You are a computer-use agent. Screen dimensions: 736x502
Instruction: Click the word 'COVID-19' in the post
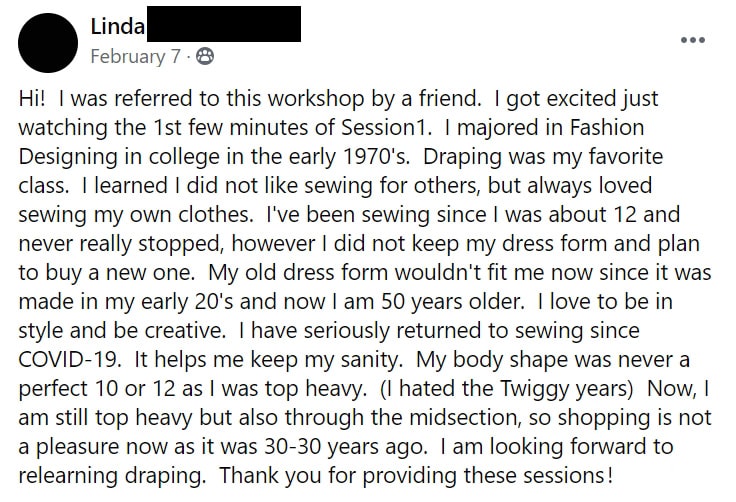pos(68,360)
